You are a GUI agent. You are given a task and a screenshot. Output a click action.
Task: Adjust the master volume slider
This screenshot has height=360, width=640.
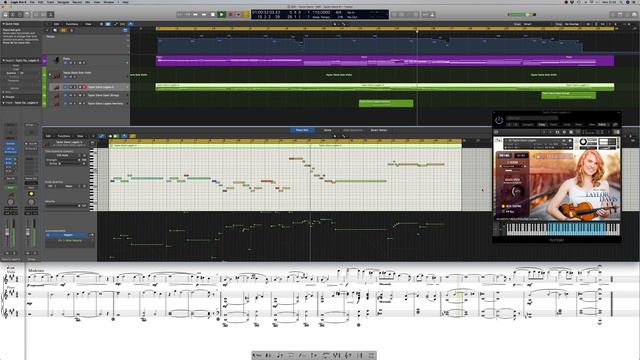point(522,14)
